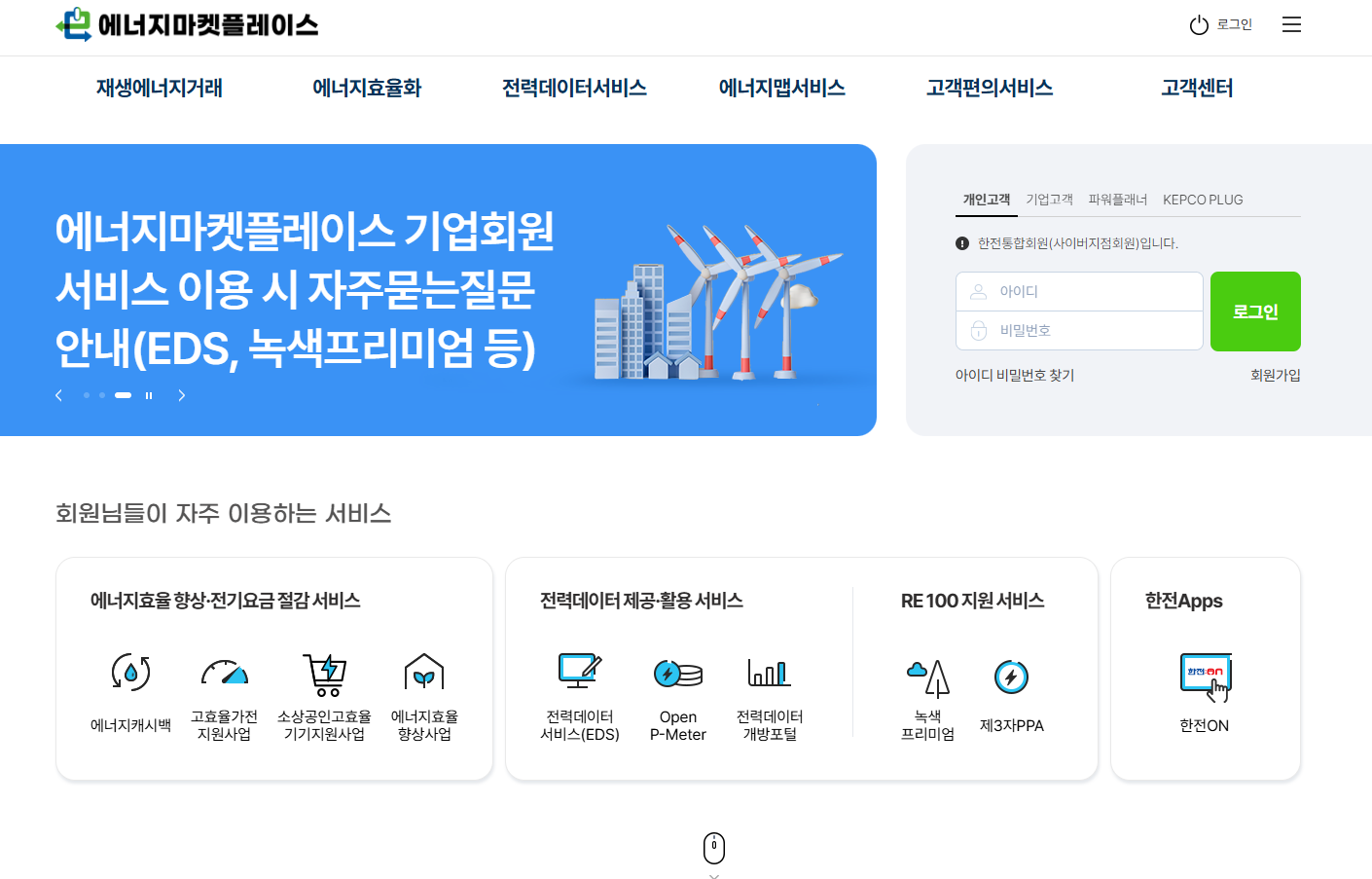Open 전력데이터 서비스(EDS) monitor icon

coord(580,672)
